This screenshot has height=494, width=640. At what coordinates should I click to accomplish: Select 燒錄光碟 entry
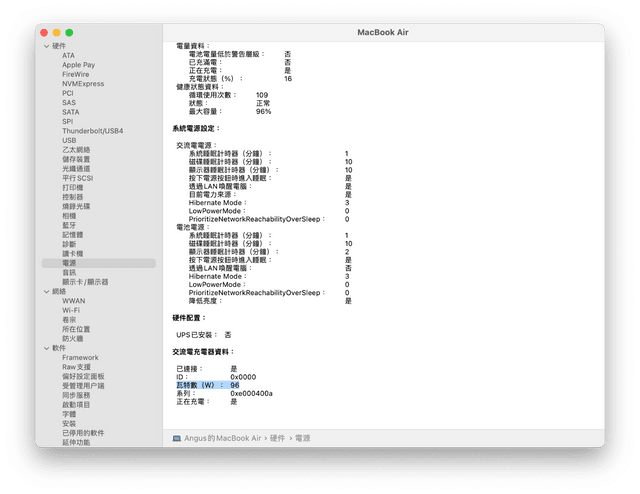click(76, 206)
